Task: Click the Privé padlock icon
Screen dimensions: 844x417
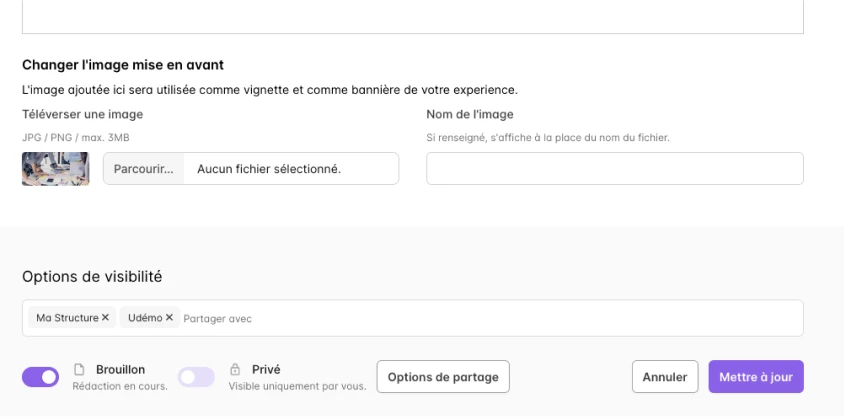Action: pos(236,369)
